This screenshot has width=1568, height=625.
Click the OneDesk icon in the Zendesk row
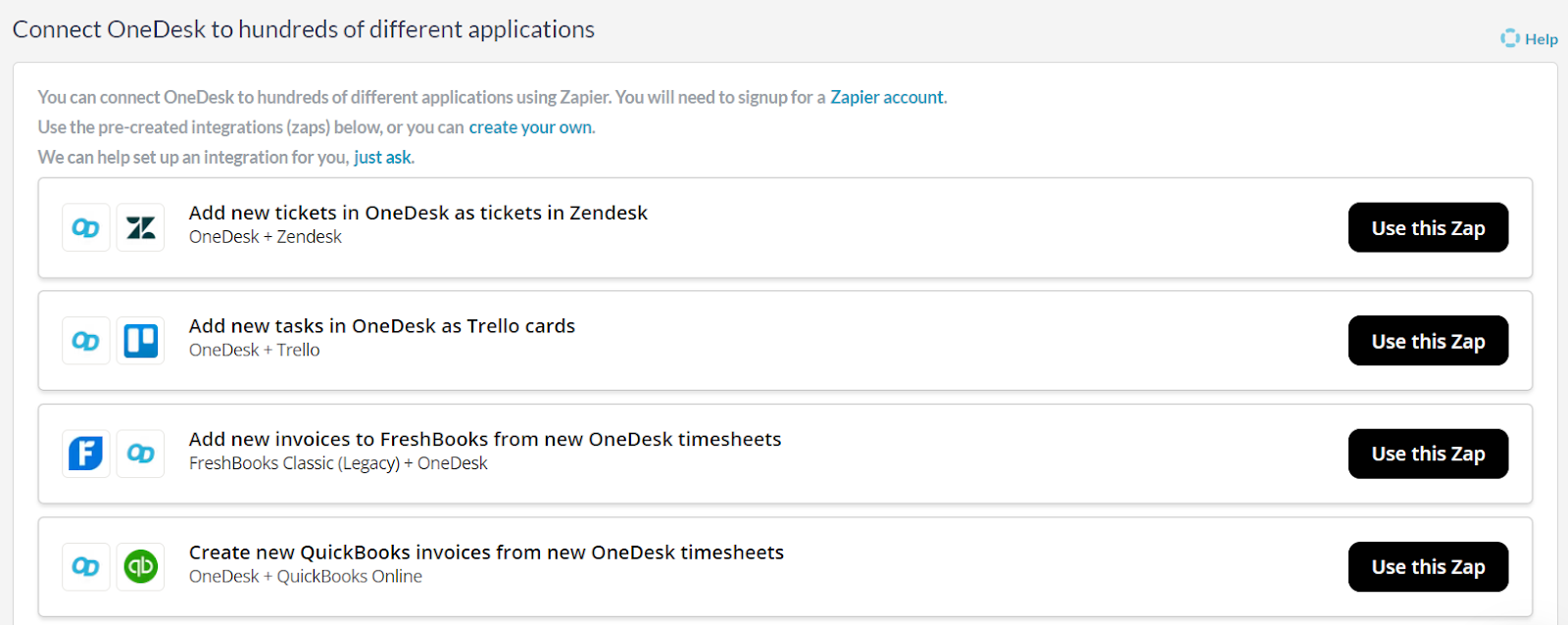(86, 227)
